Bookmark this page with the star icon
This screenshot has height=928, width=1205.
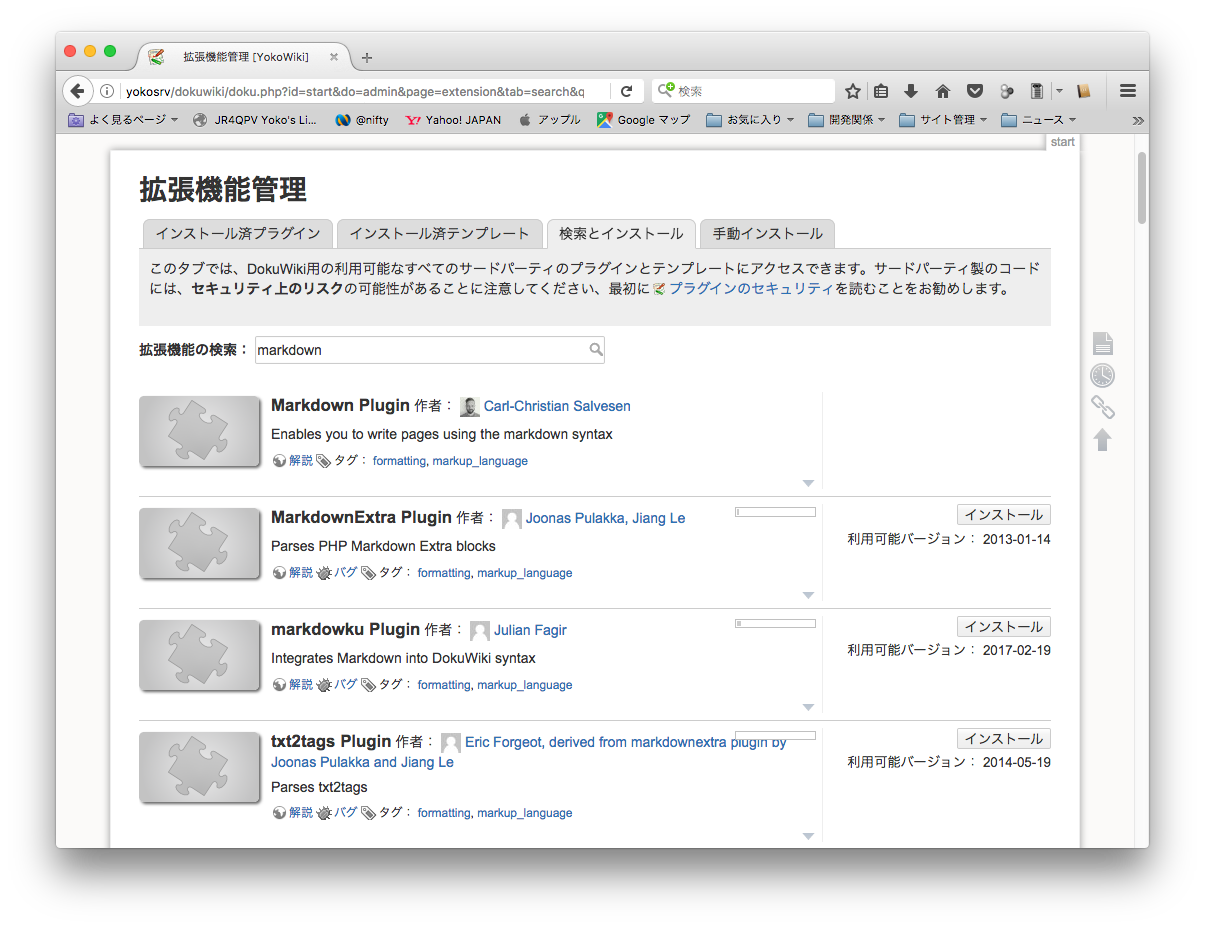point(853,91)
